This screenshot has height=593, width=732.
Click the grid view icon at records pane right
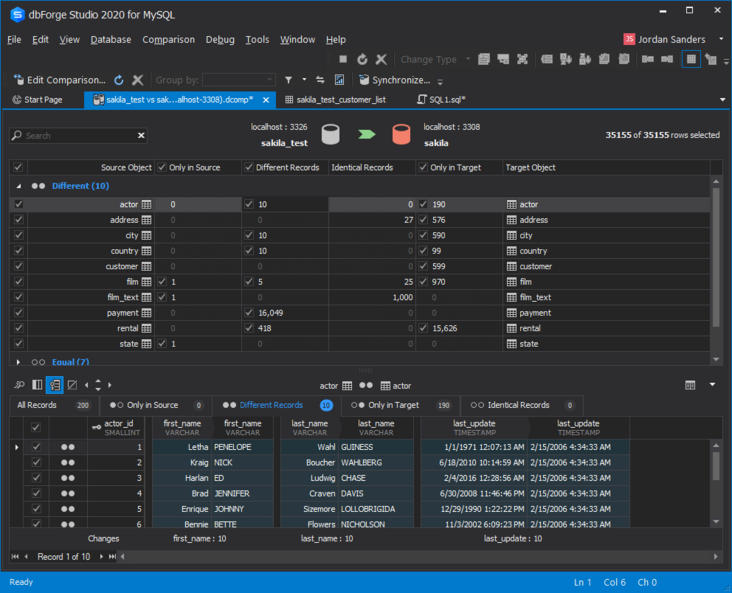[691, 385]
